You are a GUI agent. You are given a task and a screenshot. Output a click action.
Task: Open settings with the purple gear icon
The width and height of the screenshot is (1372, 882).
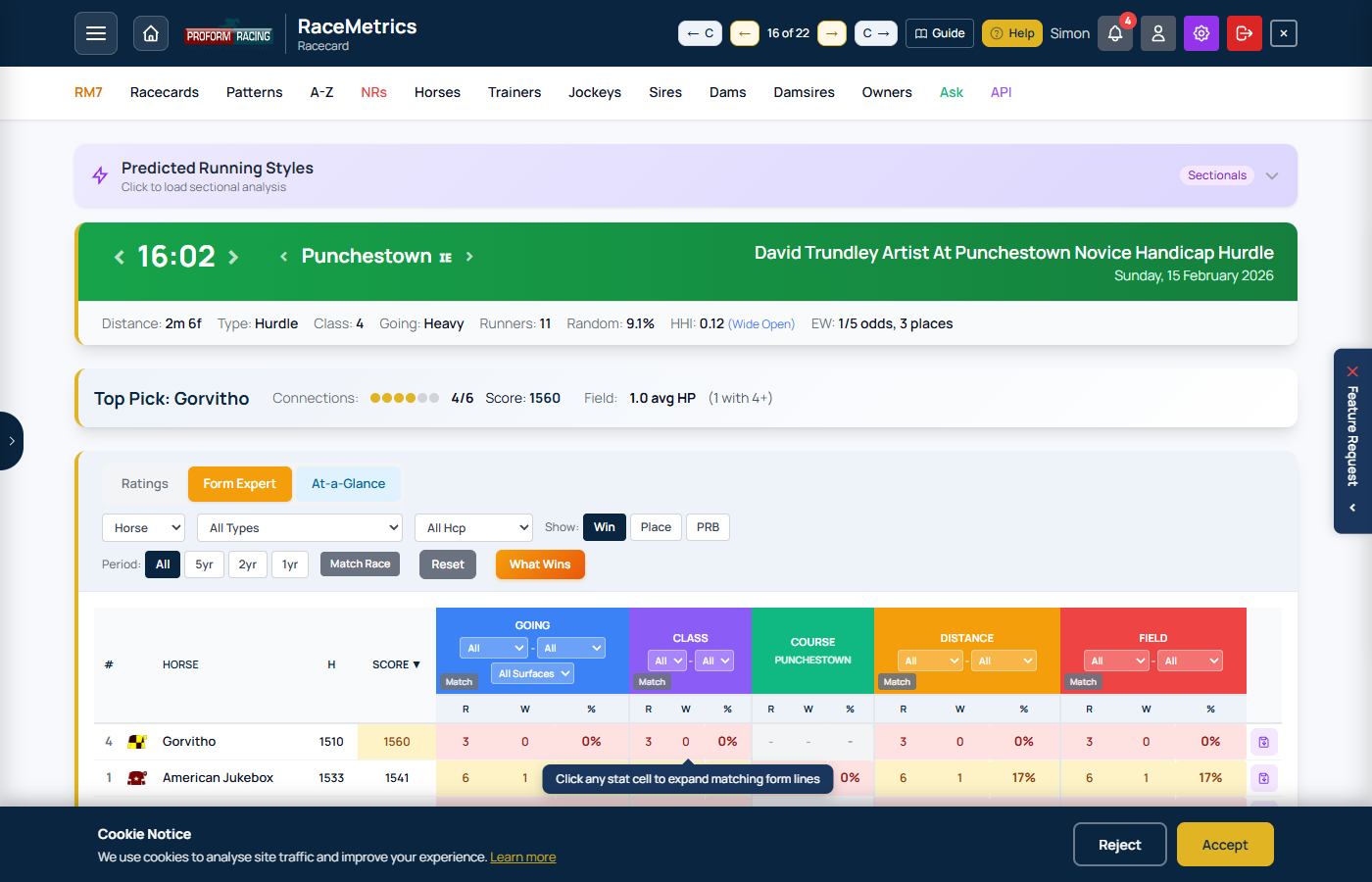point(1200,32)
